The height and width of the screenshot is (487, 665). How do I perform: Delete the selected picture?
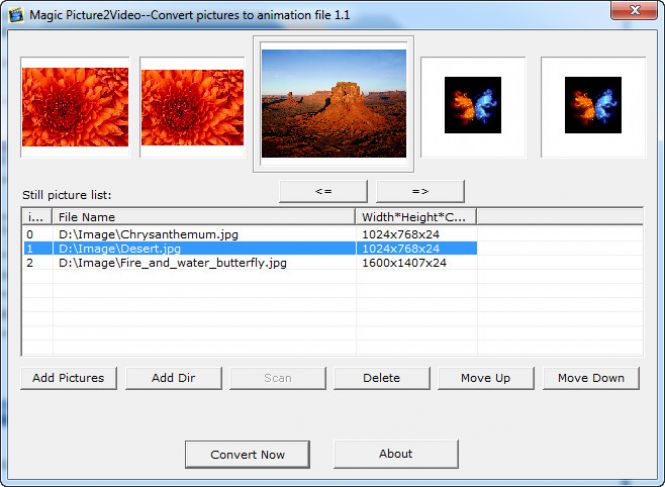(x=381, y=378)
